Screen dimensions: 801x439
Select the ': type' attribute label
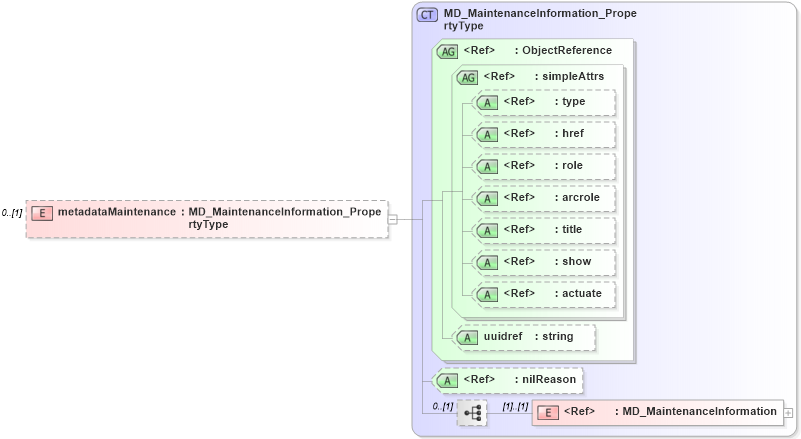tap(570, 101)
